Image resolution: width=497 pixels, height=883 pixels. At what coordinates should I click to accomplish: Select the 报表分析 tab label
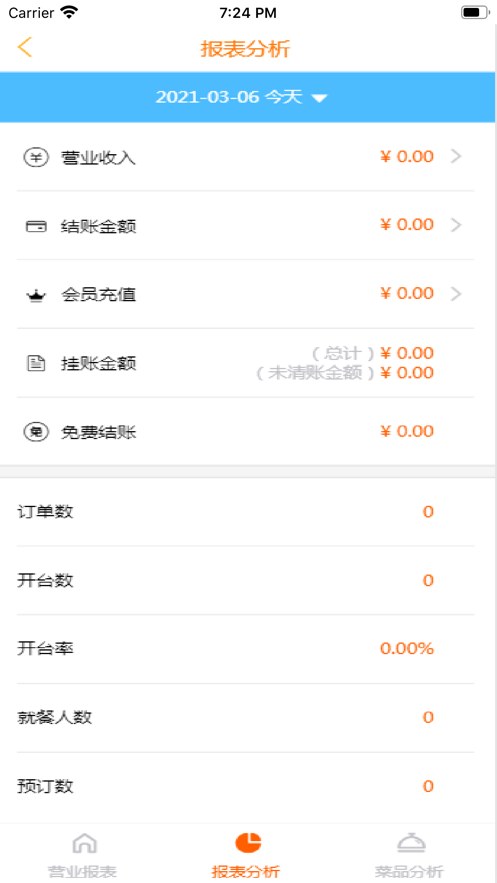point(245,872)
